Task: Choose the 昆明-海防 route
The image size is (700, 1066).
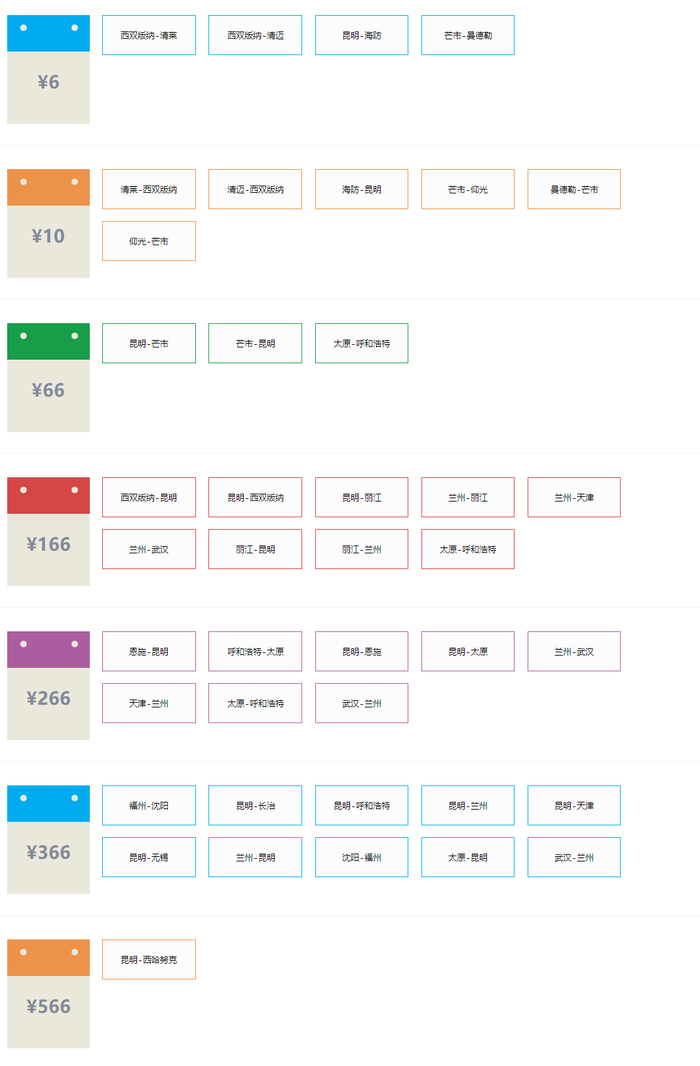Action: (361, 35)
